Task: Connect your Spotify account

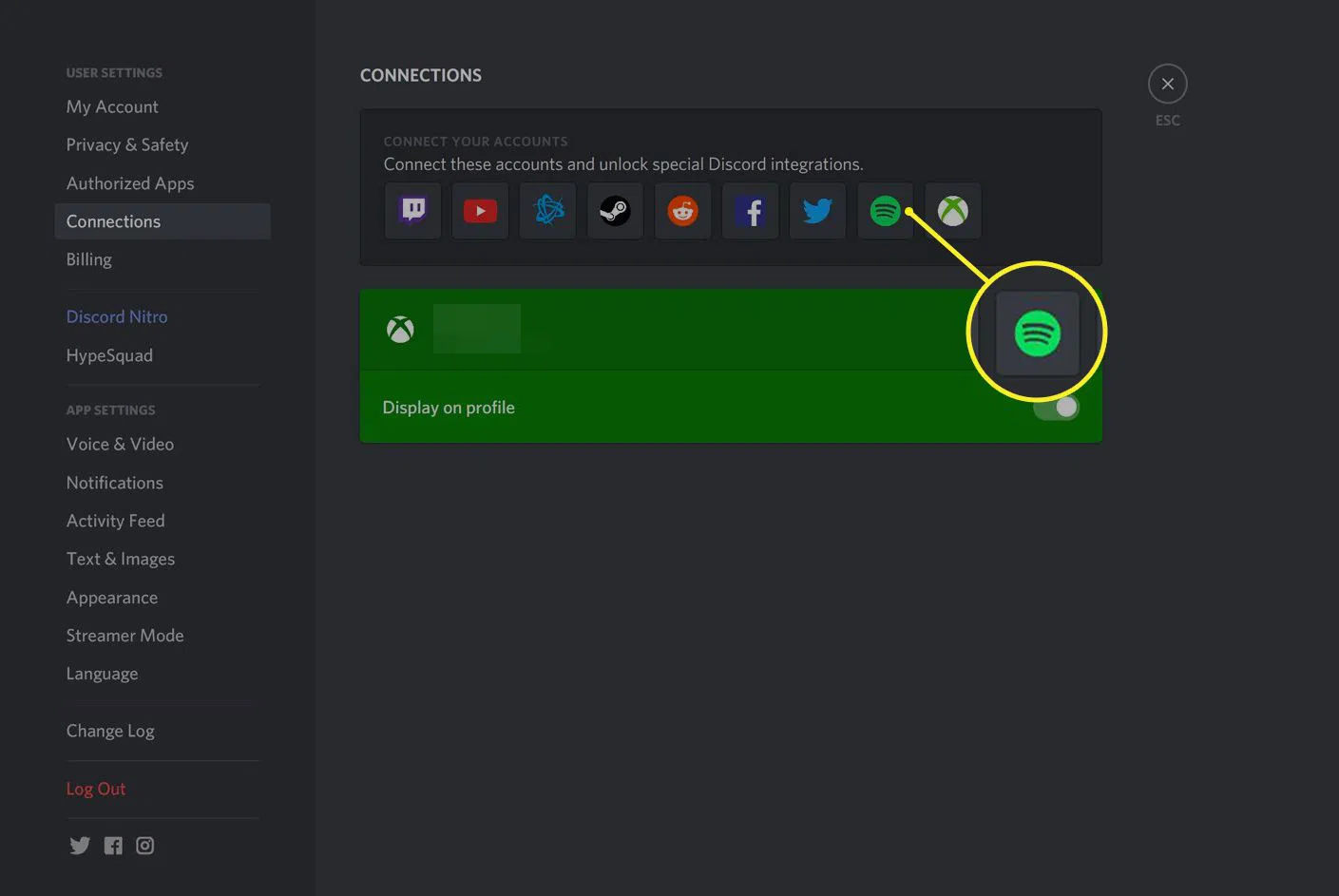Action: pos(885,210)
